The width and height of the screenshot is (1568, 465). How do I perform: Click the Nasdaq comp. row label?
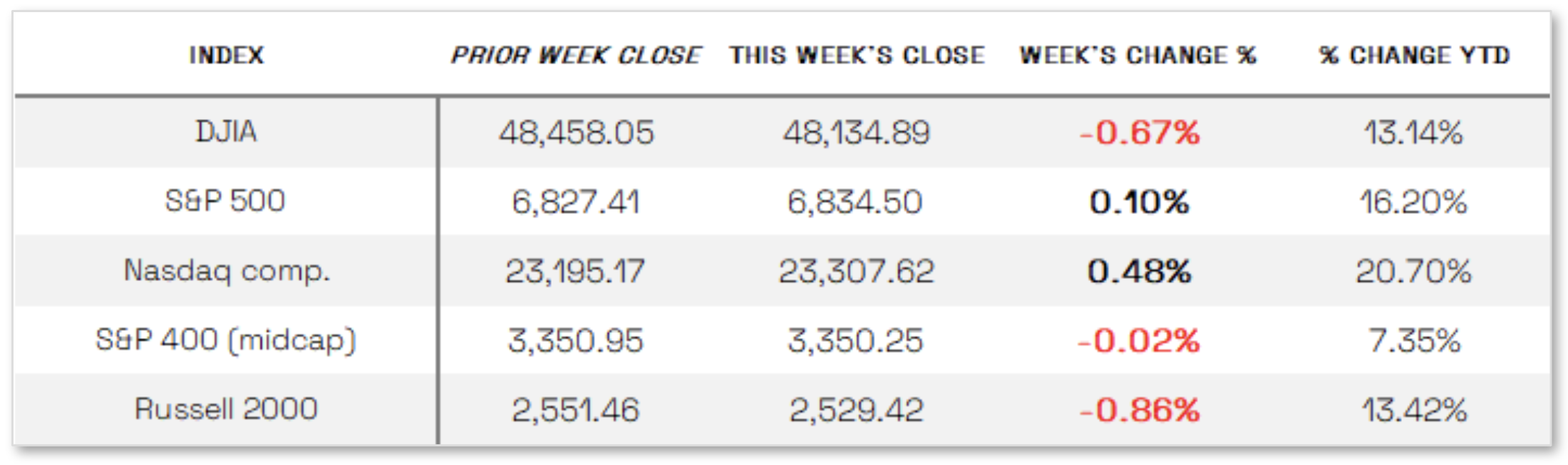(x=227, y=271)
